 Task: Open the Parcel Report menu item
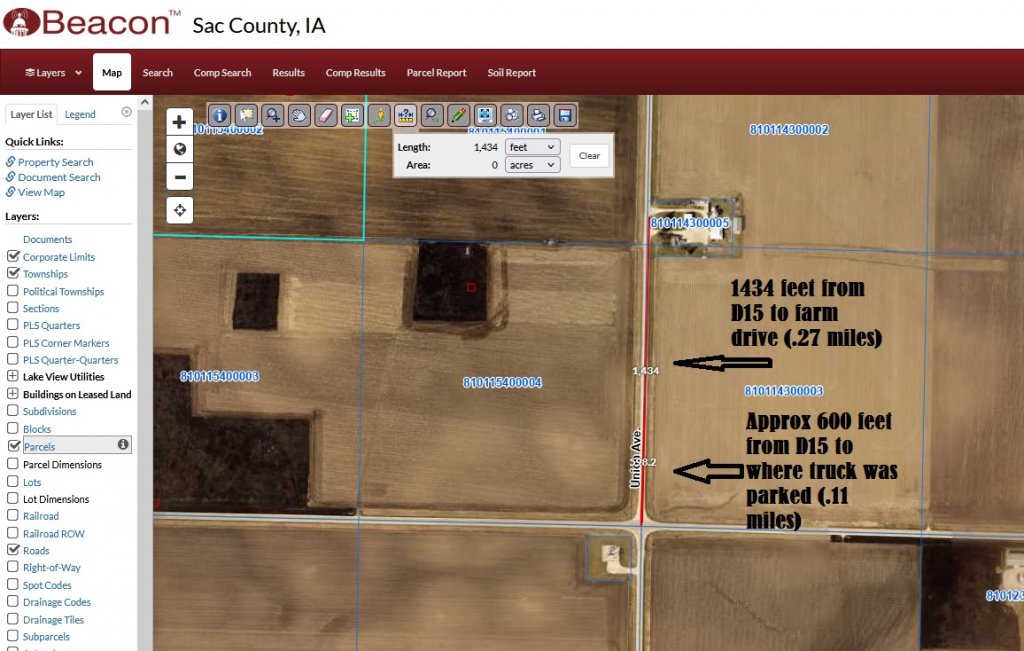(436, 73)
